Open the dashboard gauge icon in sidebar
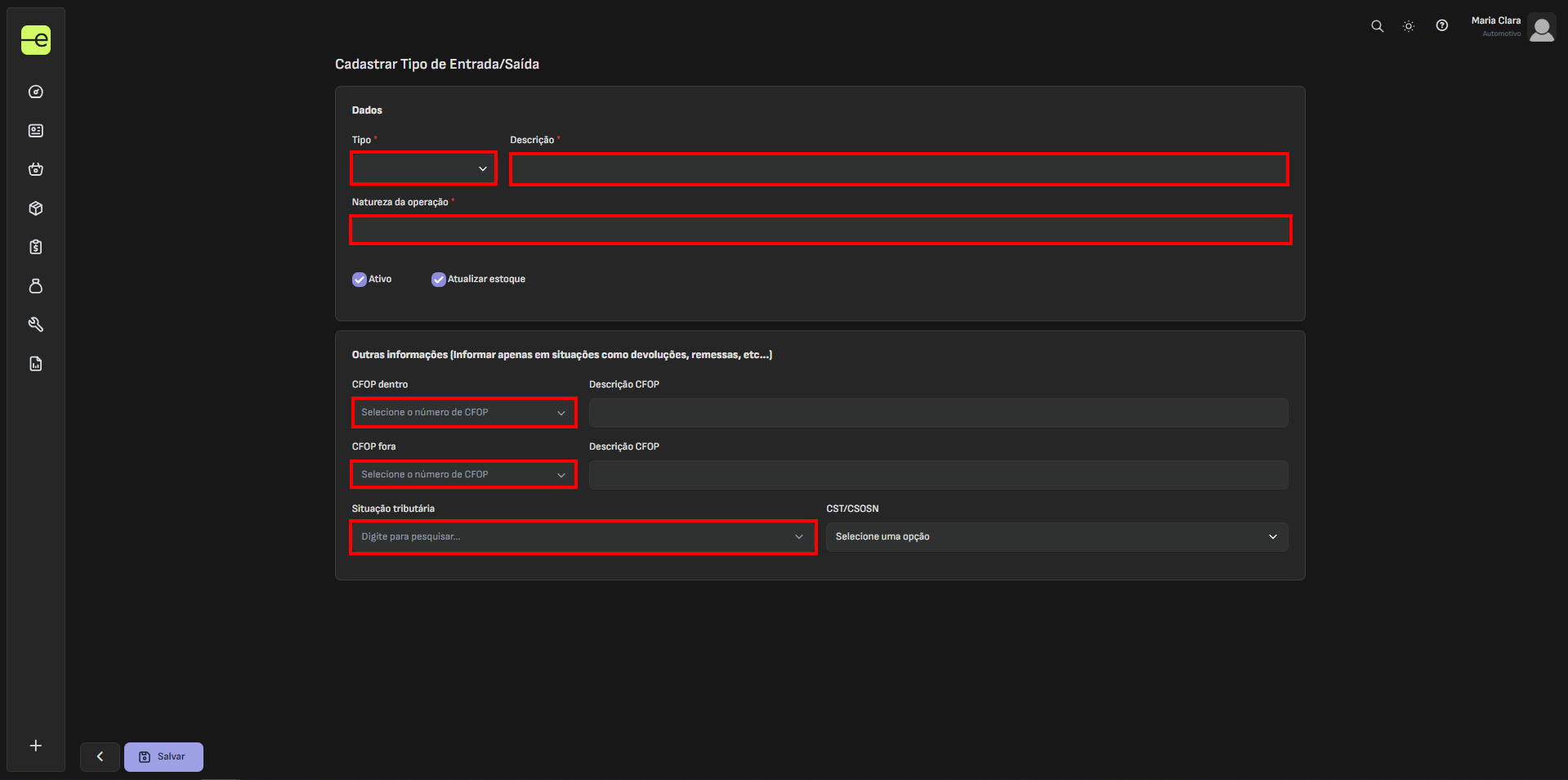This screenshot has height=780, width=1568. point(36,92)
